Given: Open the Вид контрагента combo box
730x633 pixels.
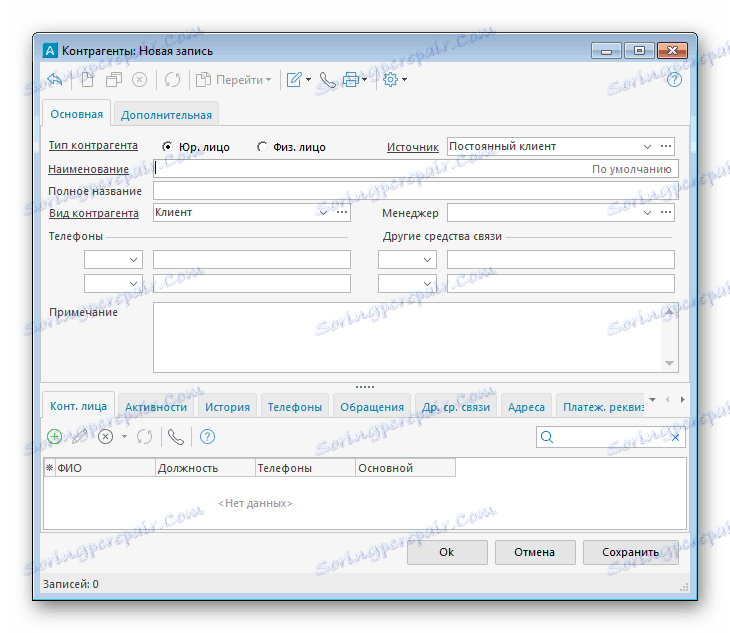Looking at the screenshot, I should (x=324, y=212).
